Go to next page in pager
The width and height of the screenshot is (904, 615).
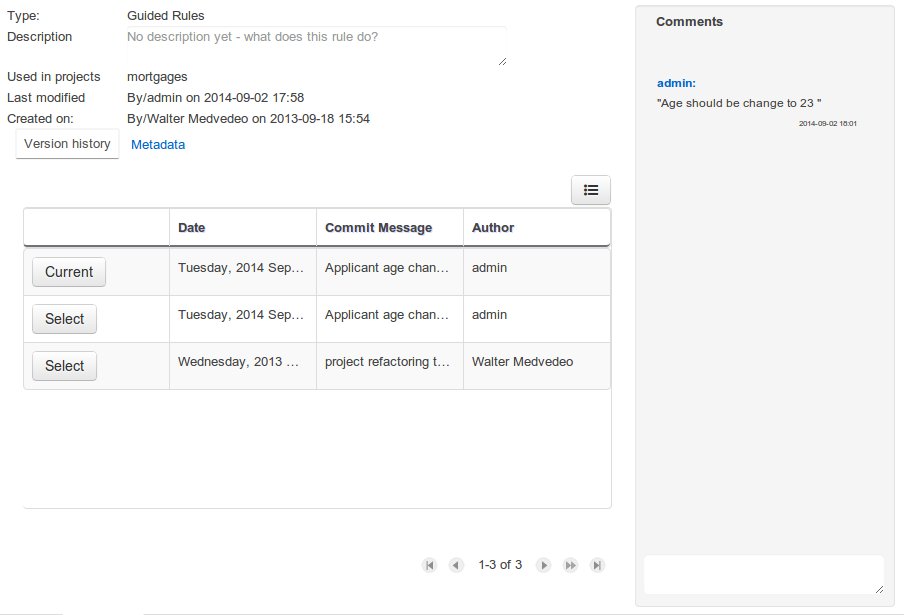[x=544, y=565]
